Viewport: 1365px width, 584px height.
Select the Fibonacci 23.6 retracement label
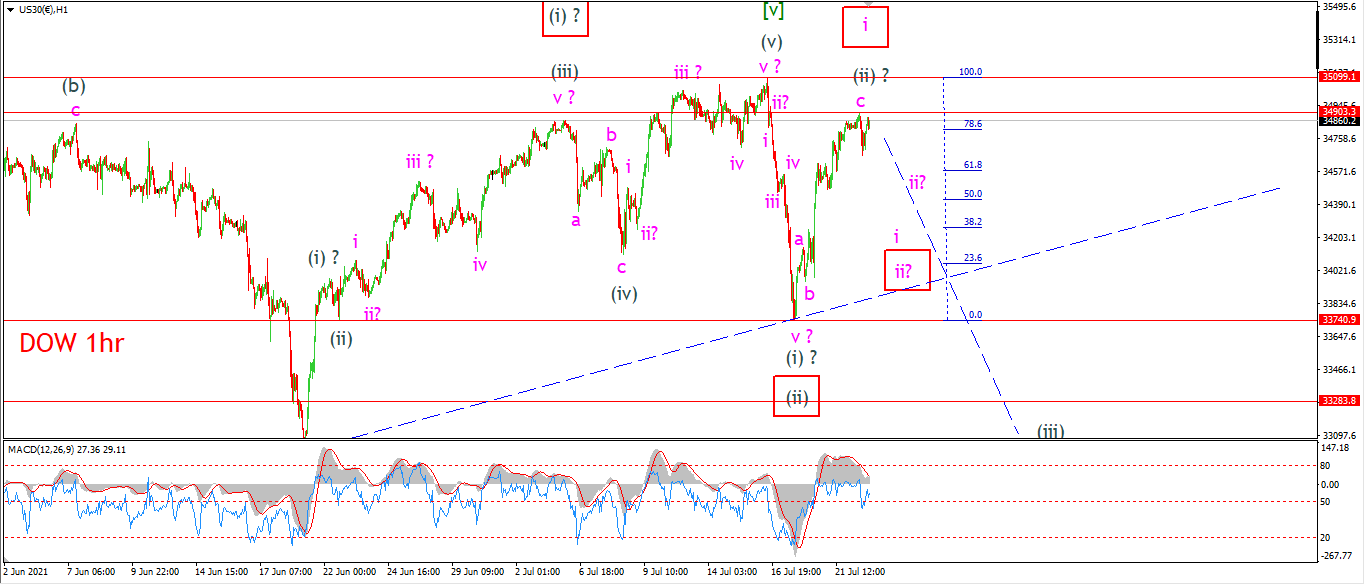coord(972,258)
